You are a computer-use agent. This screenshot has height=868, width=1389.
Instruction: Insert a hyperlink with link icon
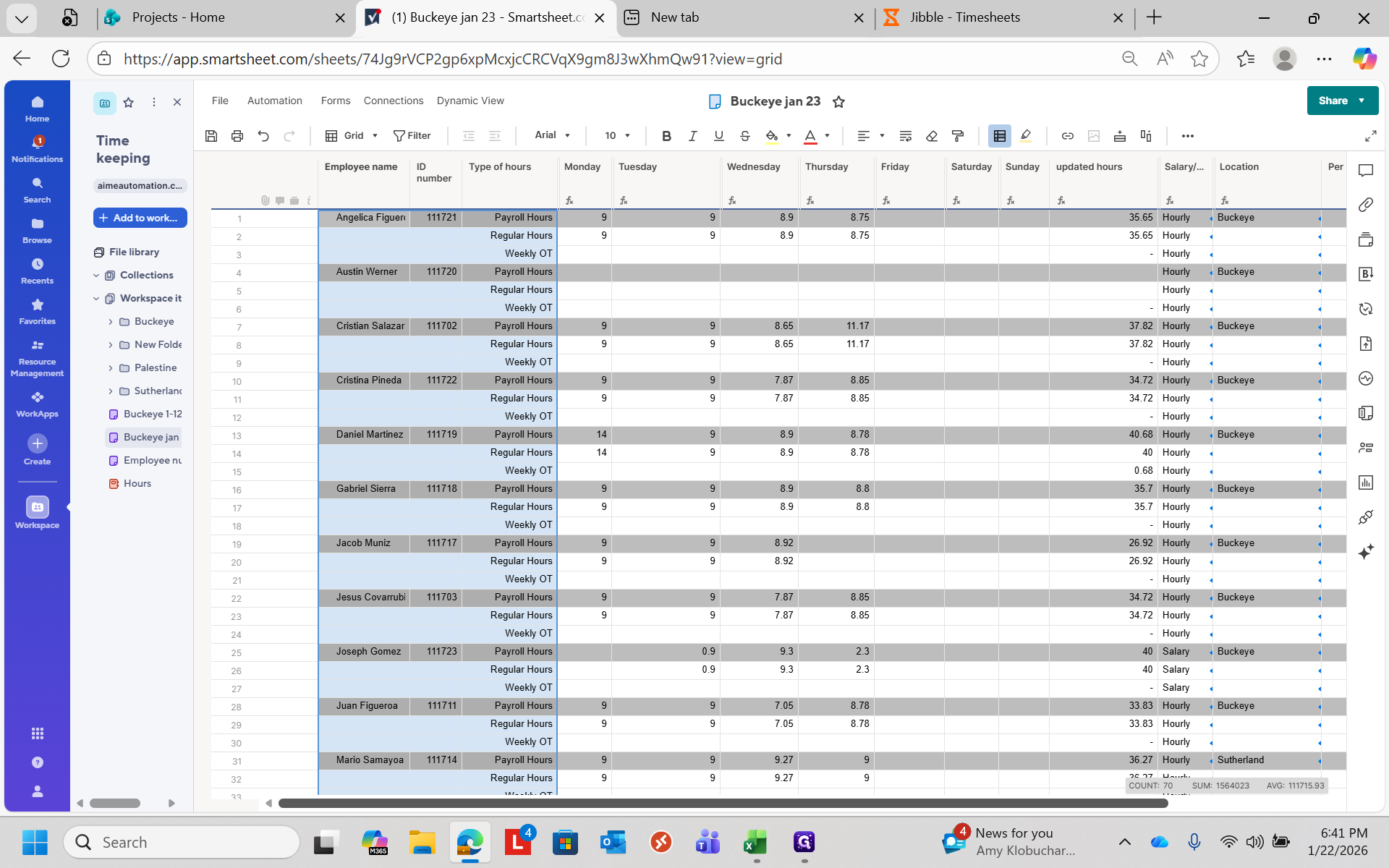coord(1067,135)
